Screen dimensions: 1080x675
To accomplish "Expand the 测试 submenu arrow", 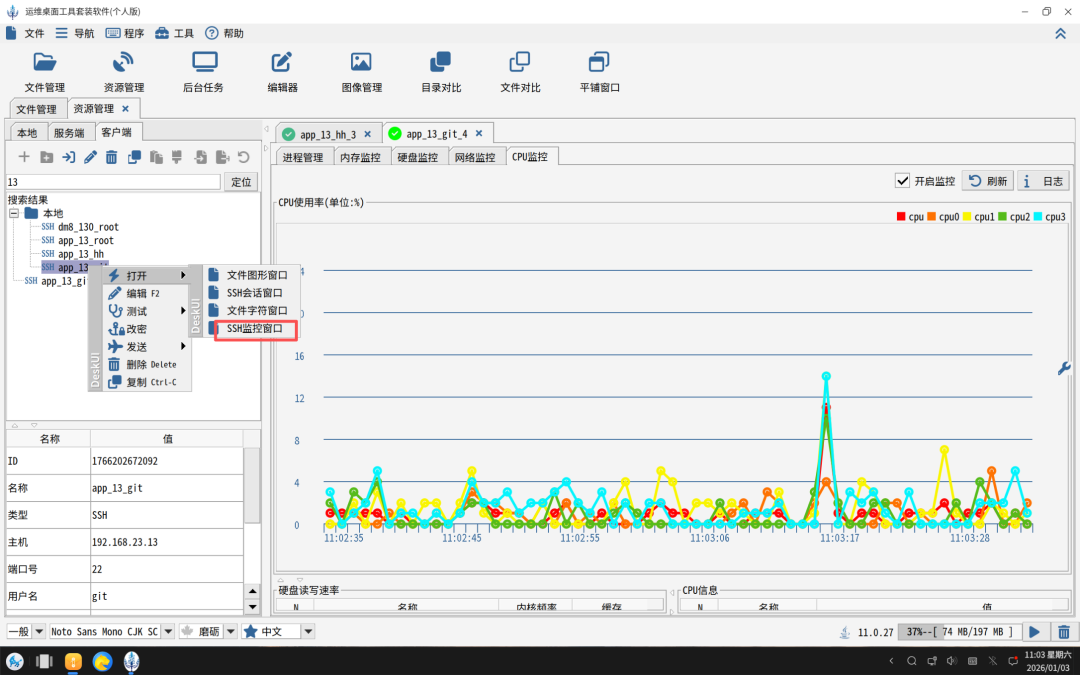I will click(183, 311).
